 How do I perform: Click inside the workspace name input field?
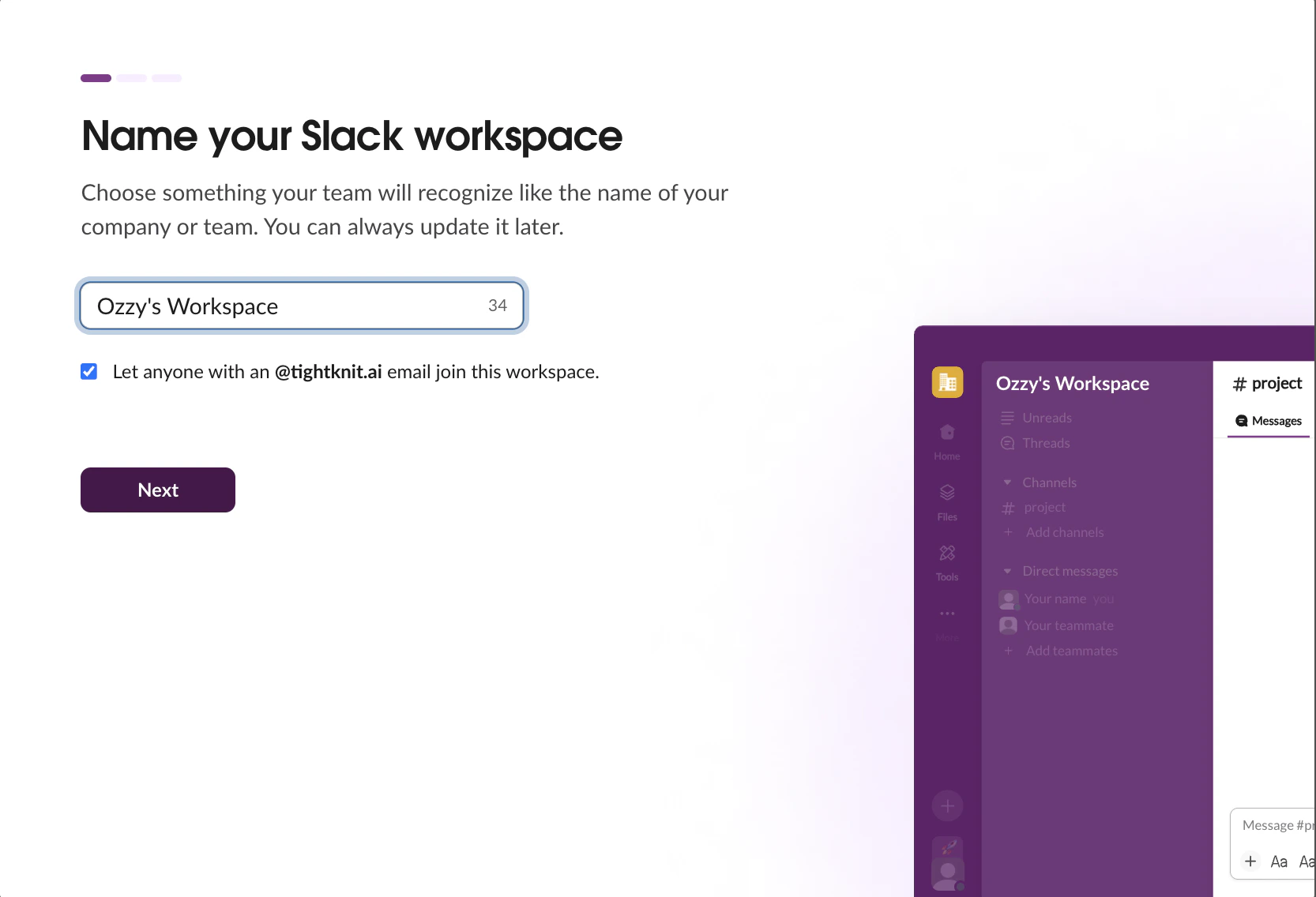pos(300,306)
